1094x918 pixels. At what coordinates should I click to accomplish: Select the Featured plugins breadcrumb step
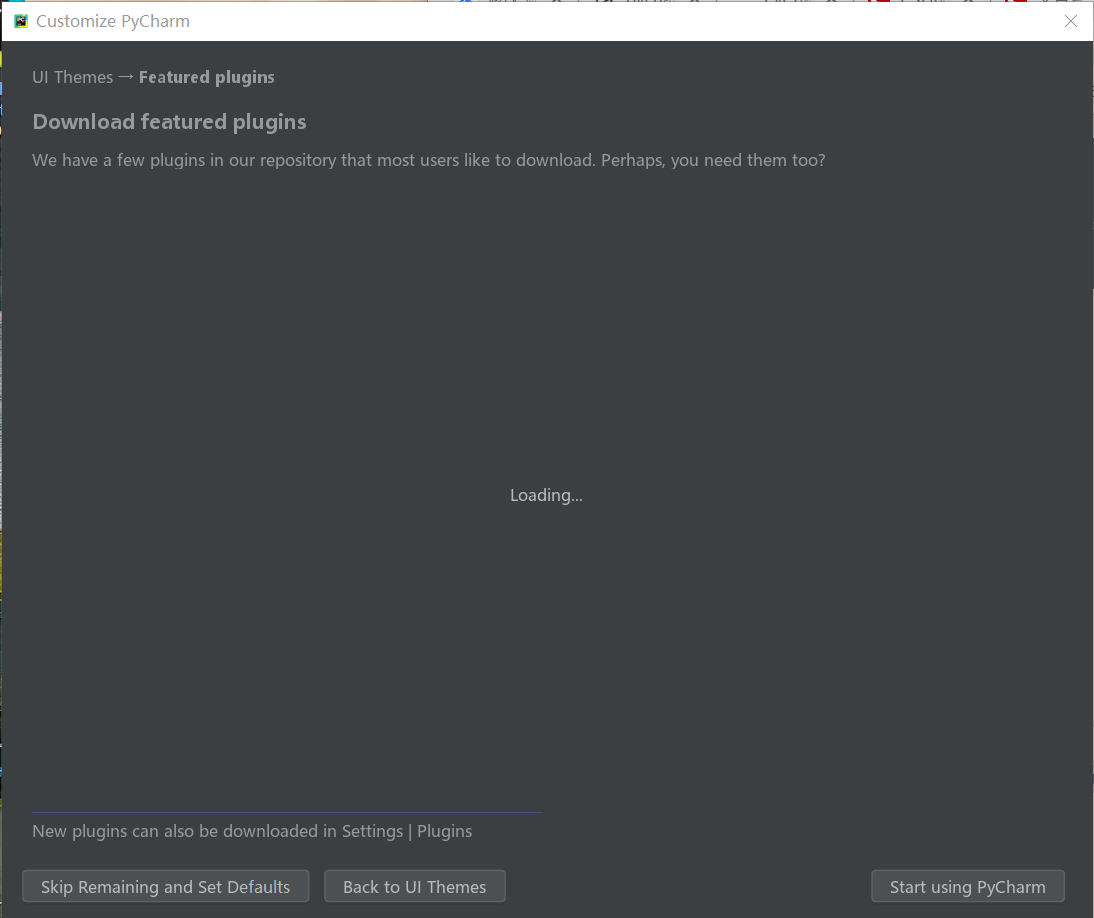[207, 77]
